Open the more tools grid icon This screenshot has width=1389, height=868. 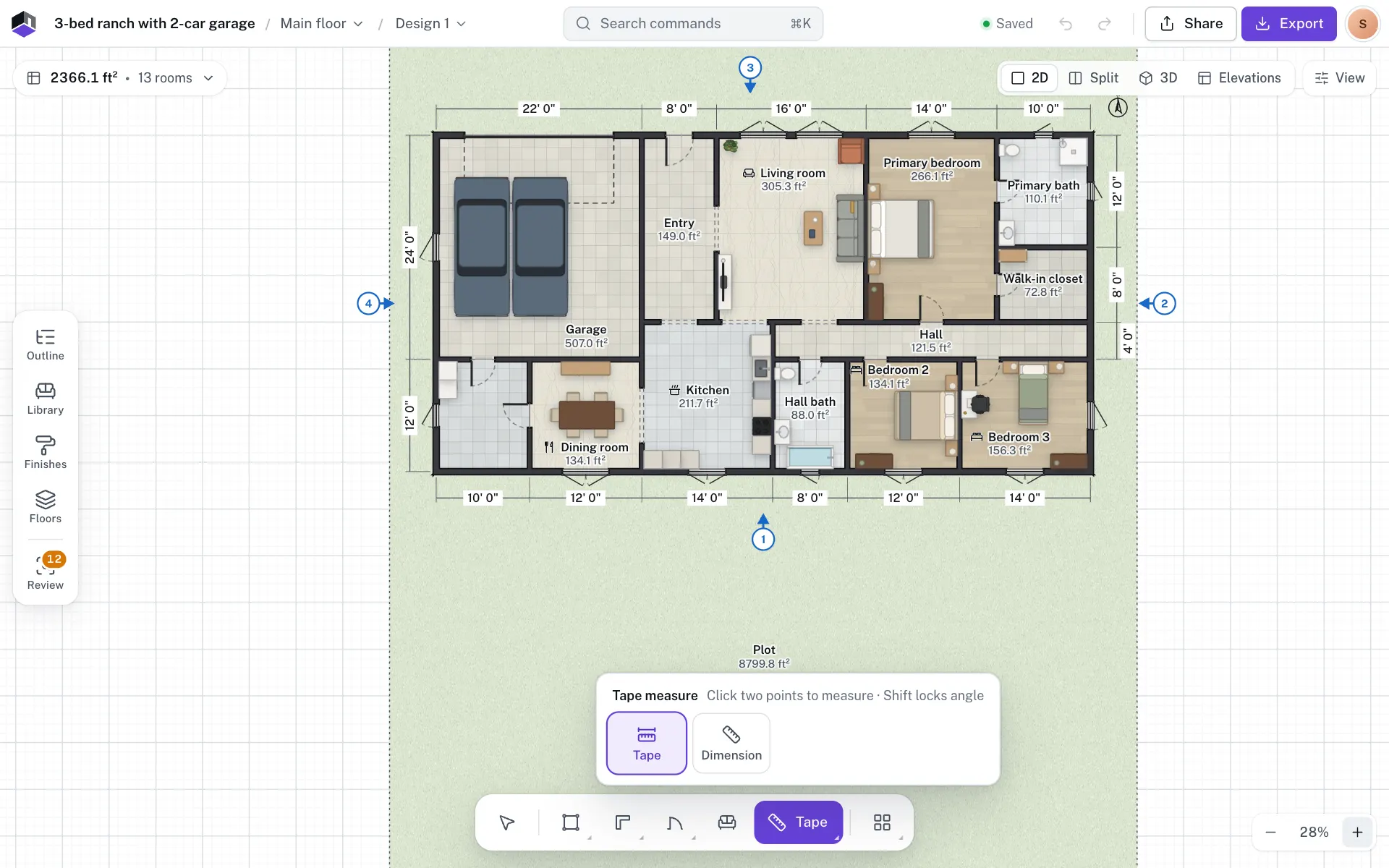pyautogui.click(x=882, y=822)
